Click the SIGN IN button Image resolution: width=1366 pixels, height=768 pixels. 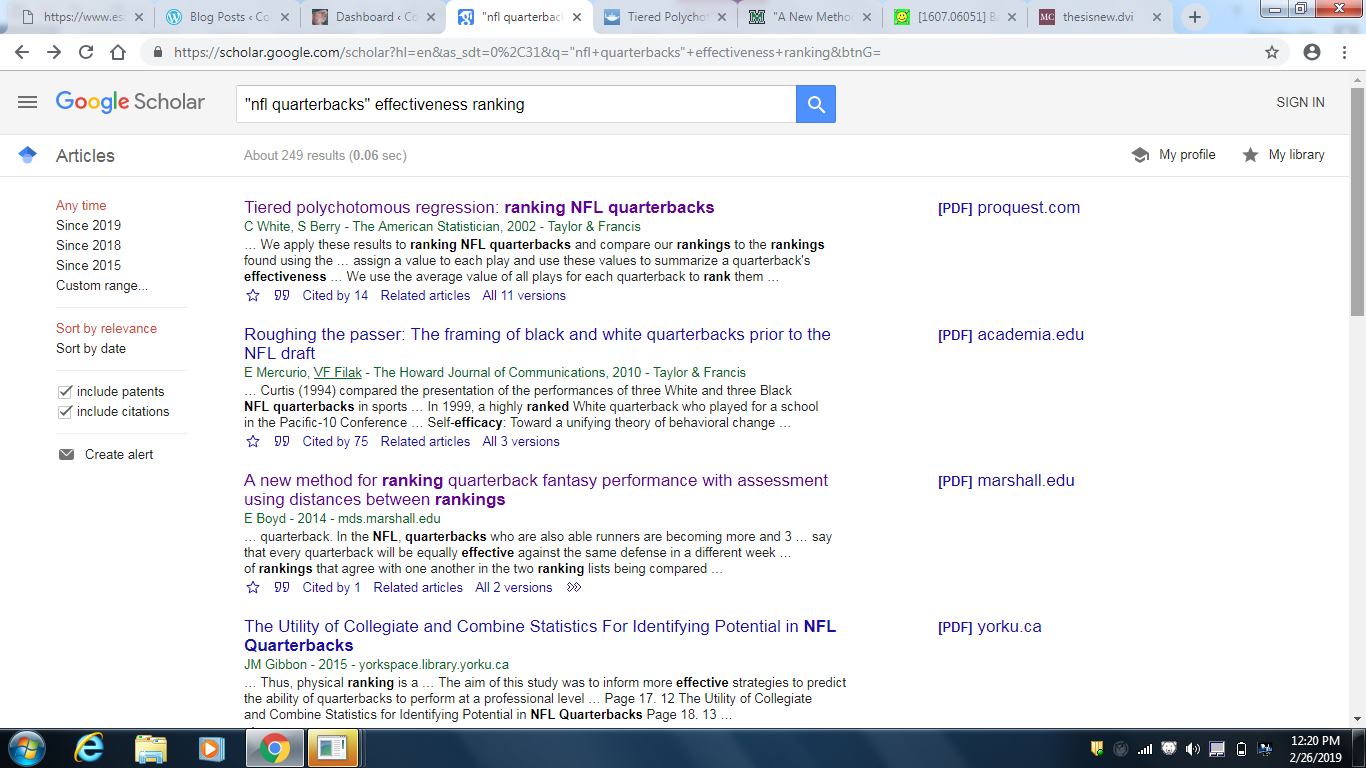pos(1300,103)
